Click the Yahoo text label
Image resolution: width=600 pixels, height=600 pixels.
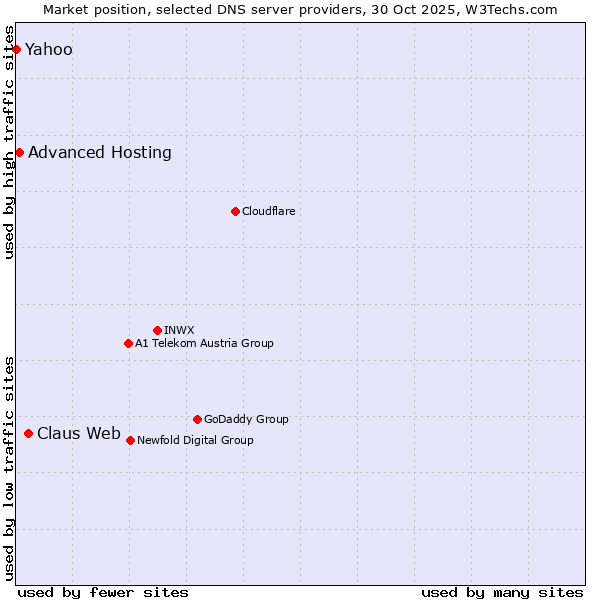[x=49, y=49]
